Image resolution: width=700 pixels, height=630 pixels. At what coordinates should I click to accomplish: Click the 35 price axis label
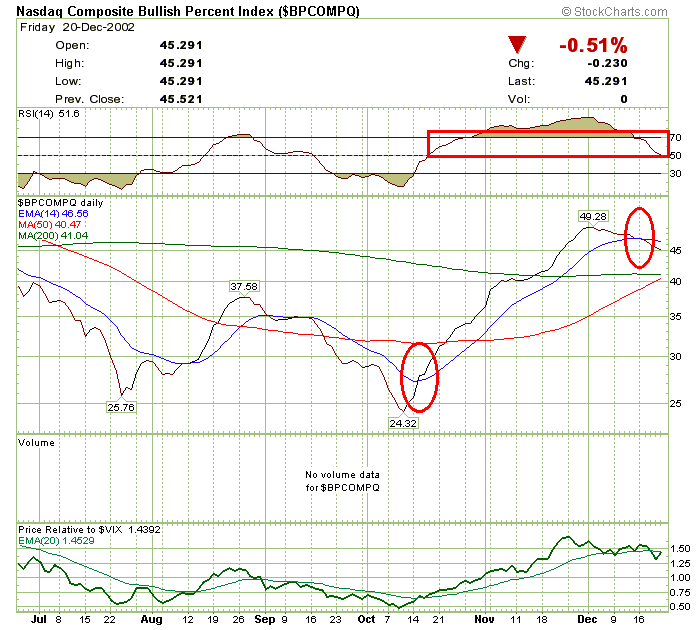675,317
